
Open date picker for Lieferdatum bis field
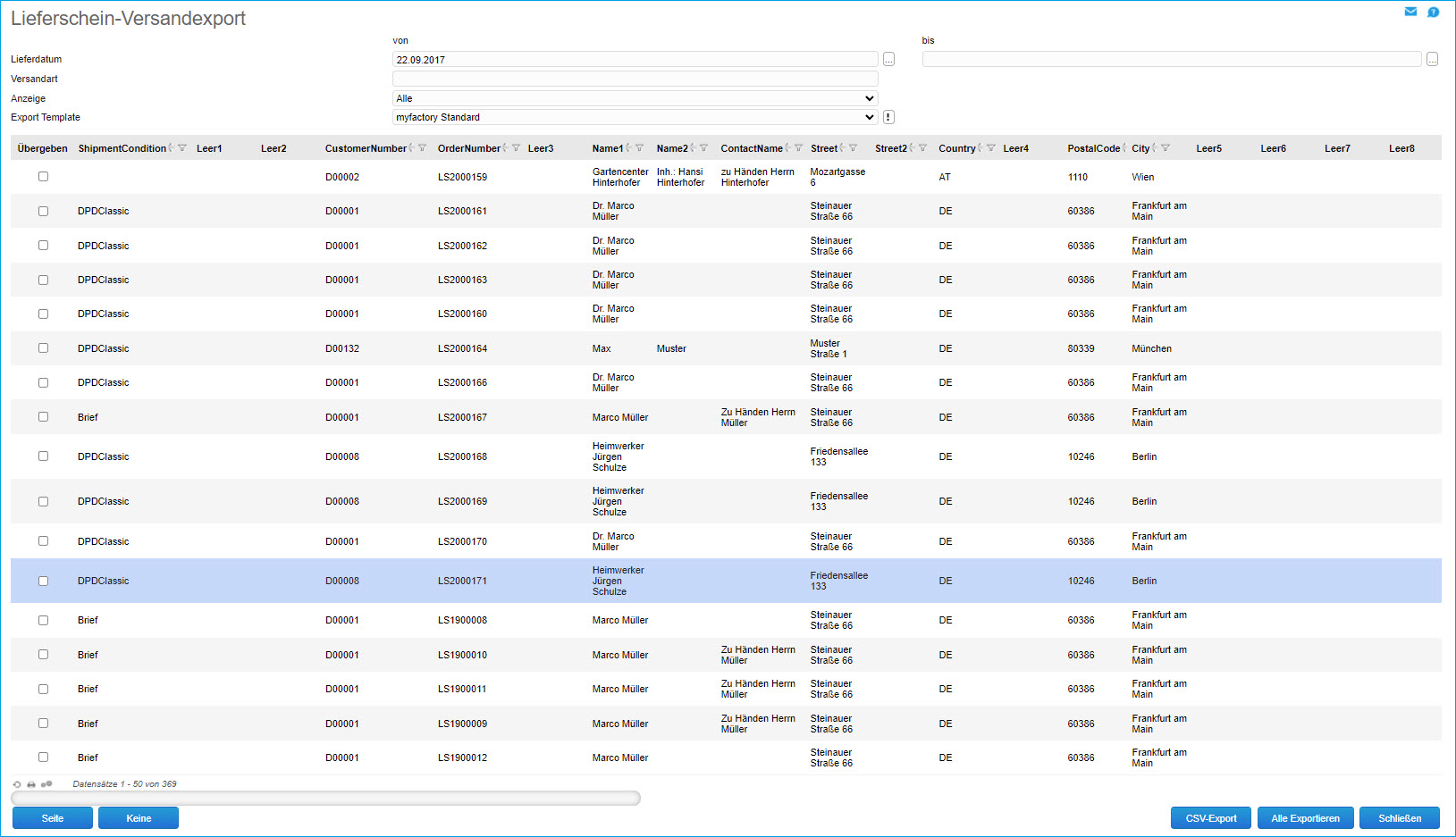(1432, 60)
